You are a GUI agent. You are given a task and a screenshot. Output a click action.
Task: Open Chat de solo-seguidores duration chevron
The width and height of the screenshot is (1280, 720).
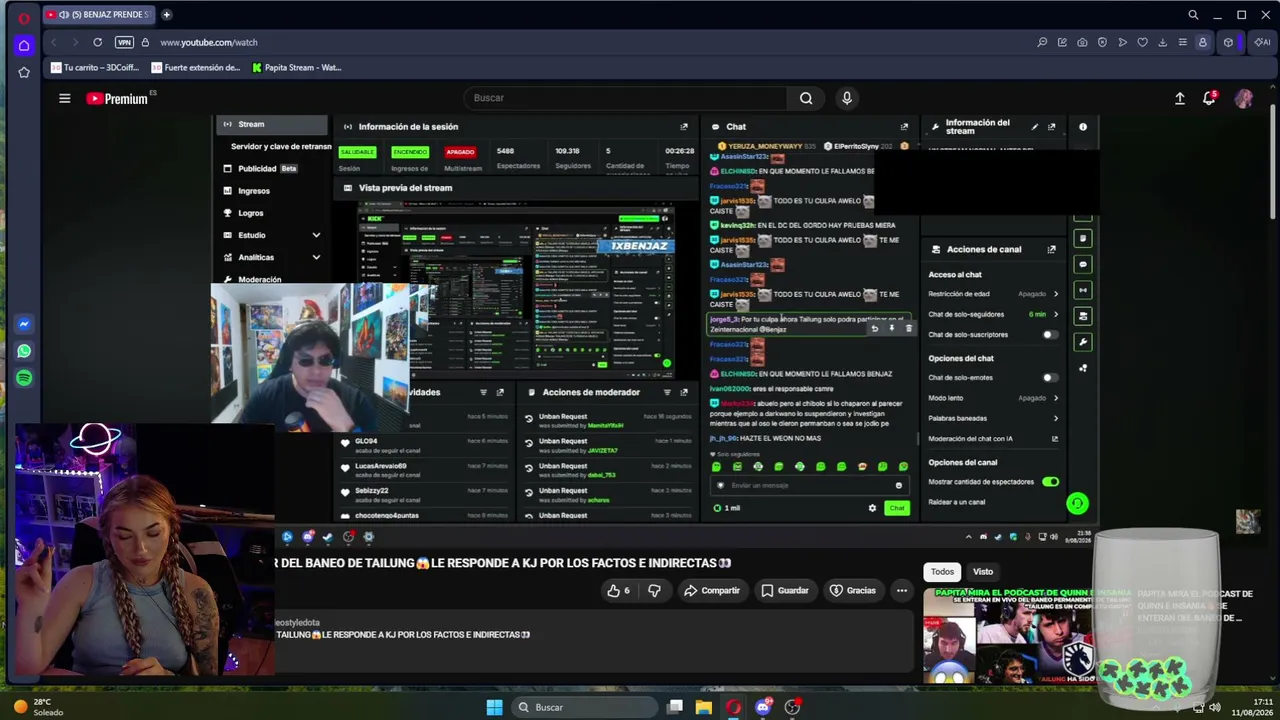tap(1055, 314)
